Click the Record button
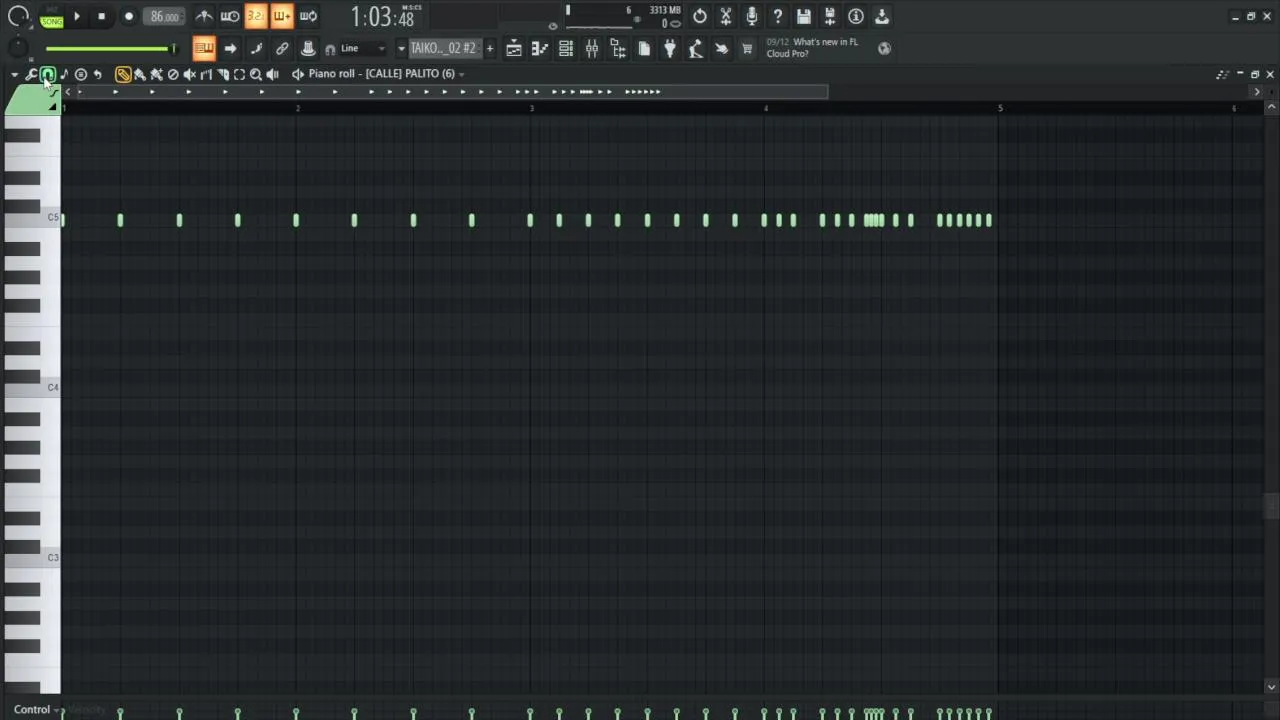 pos(129,16)
